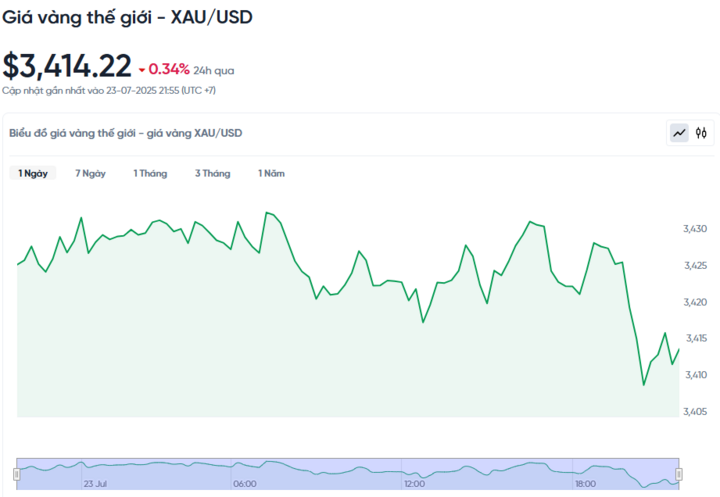This screenshot has height=497, width=720.
Task: Click the red down arrow beside 0.34%
Action: pyautogui.click(x=142, y=70)
